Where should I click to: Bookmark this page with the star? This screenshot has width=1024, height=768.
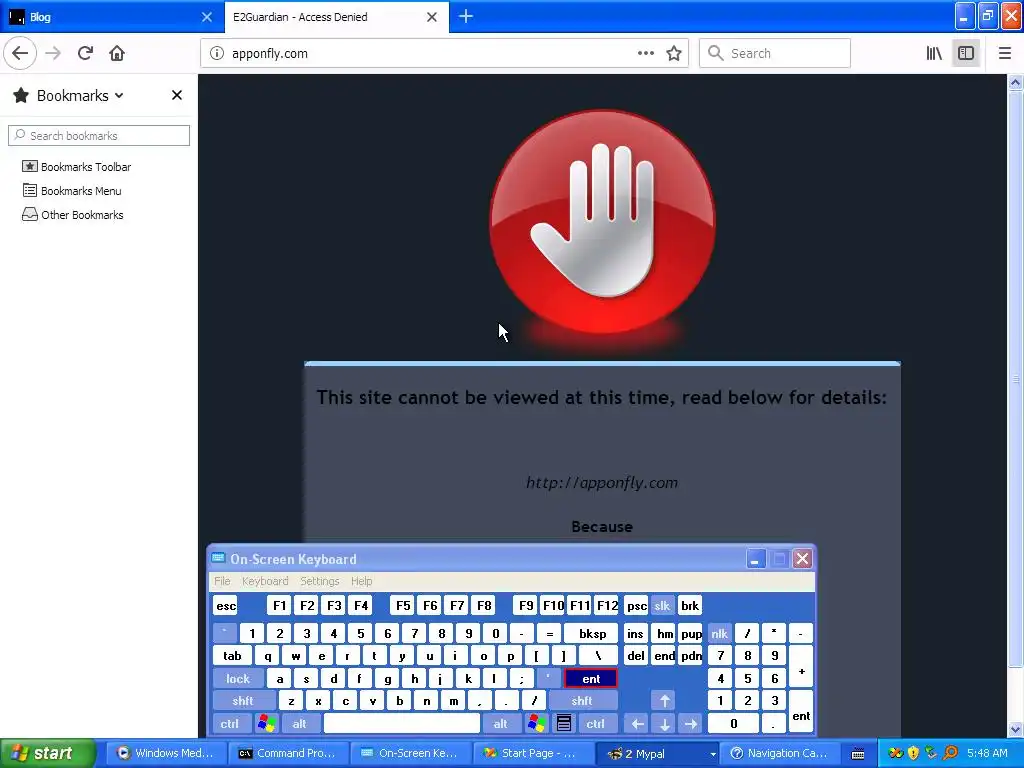tap(674, 54)
